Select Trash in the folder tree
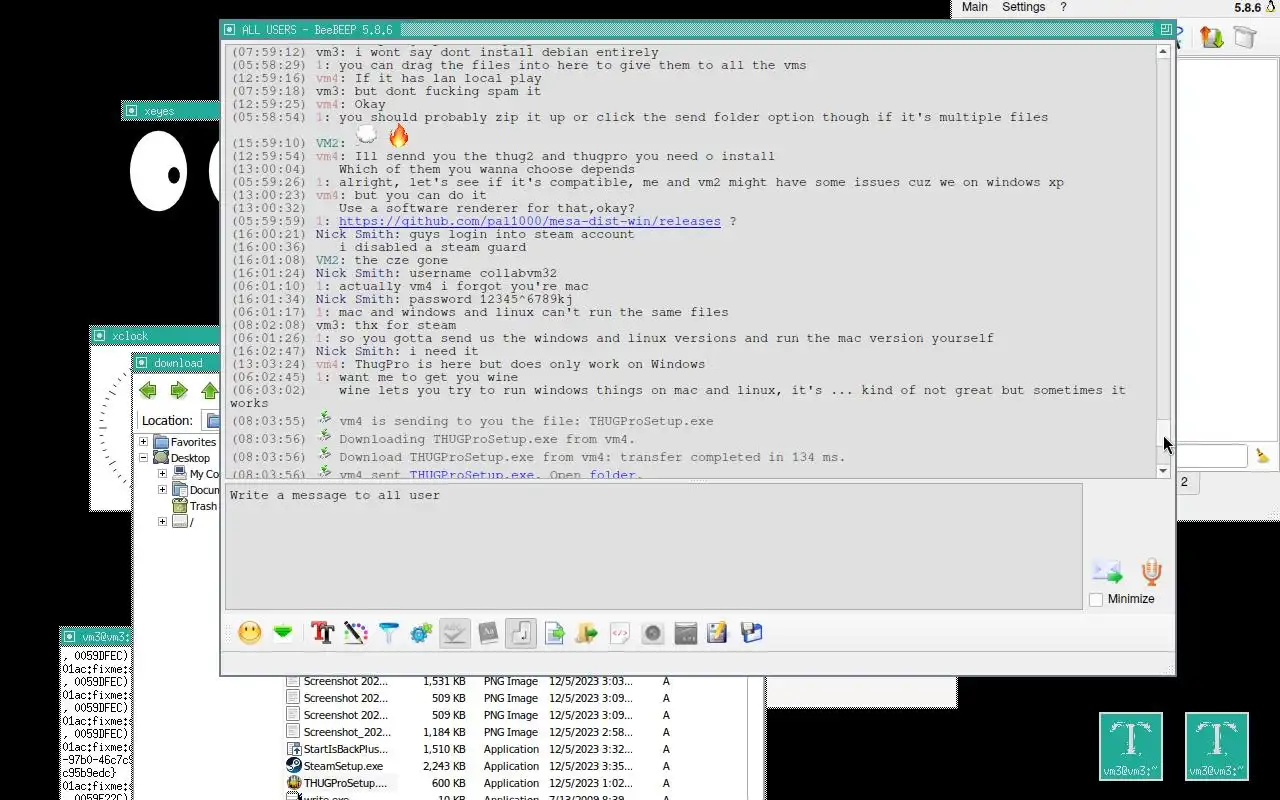 pos(203,506)
